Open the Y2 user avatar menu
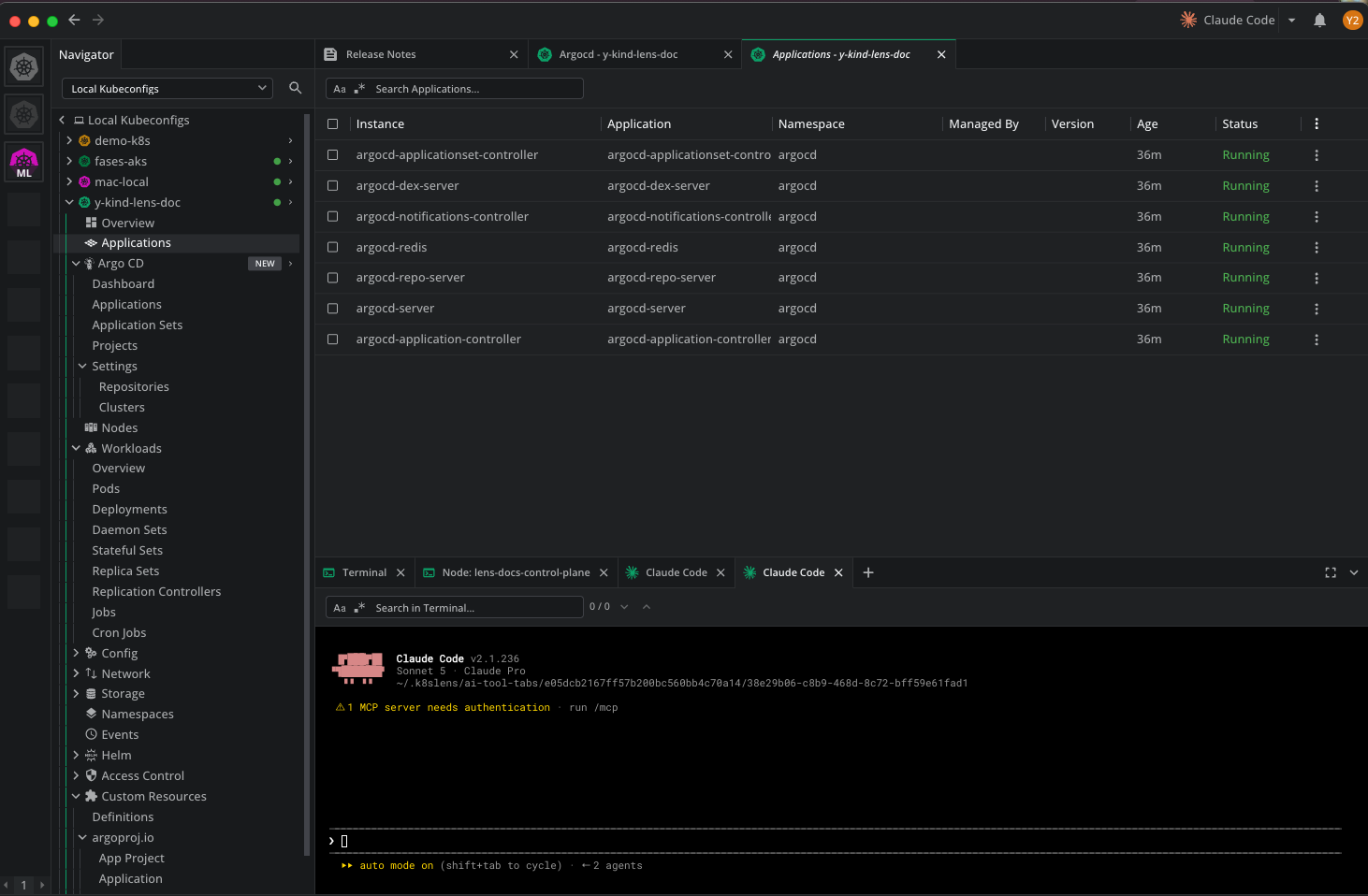The width and height of the screenshot is (1368, 896). point(1352,20)
